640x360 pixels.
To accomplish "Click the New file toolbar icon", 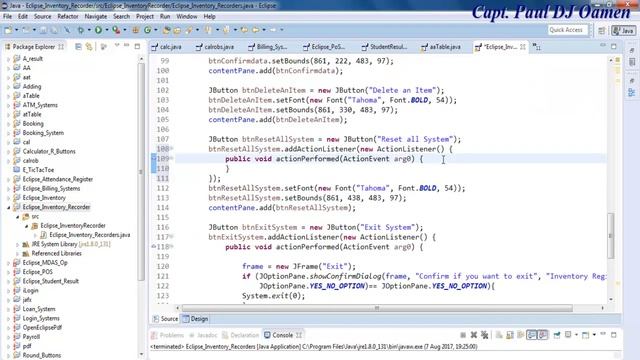I will [x=8, y=30].
